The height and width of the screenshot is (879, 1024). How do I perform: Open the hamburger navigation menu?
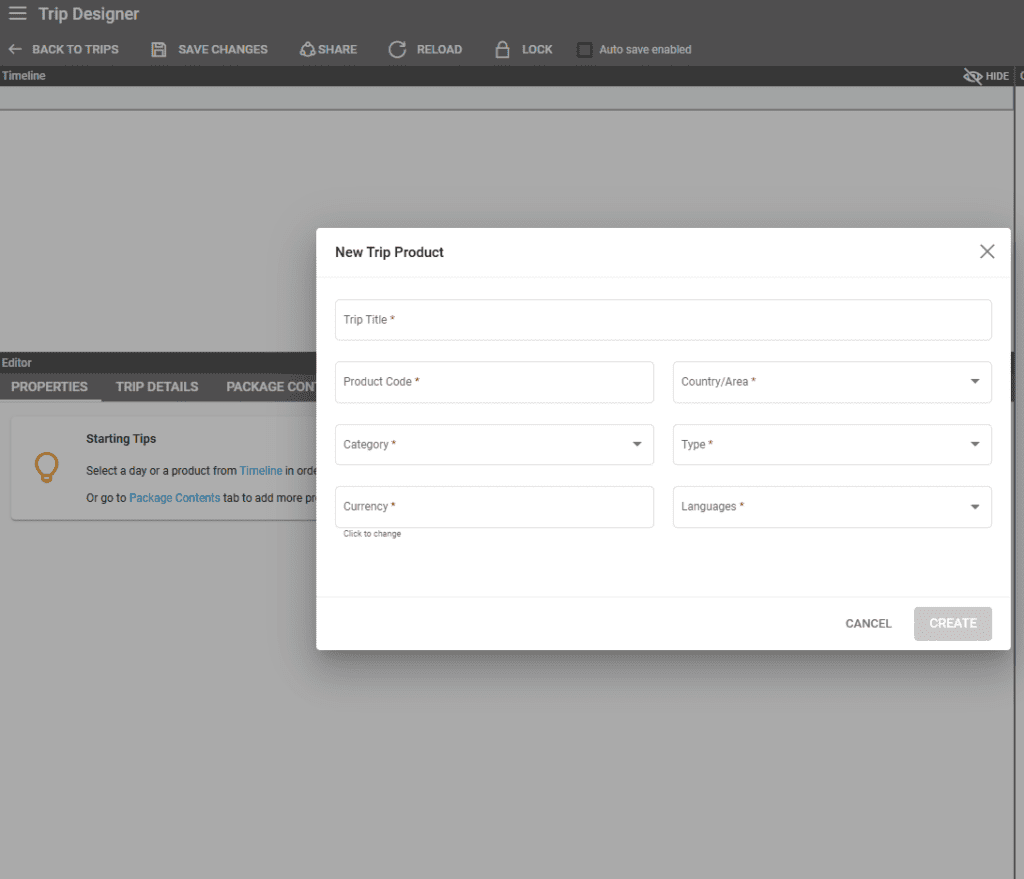17,14
